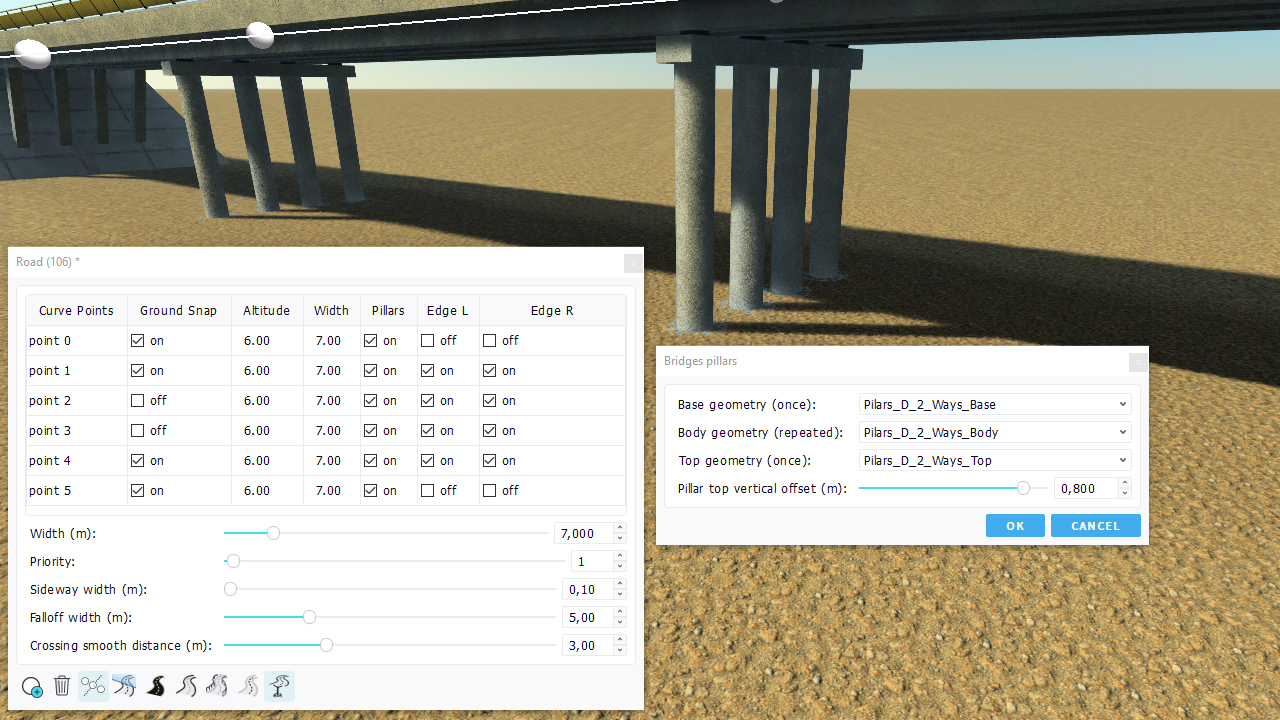Image resolution: width=1280 pixels, height=720 pixels.
Task: Toggle the bridge pillars road icon
Action: pos(280,686)
